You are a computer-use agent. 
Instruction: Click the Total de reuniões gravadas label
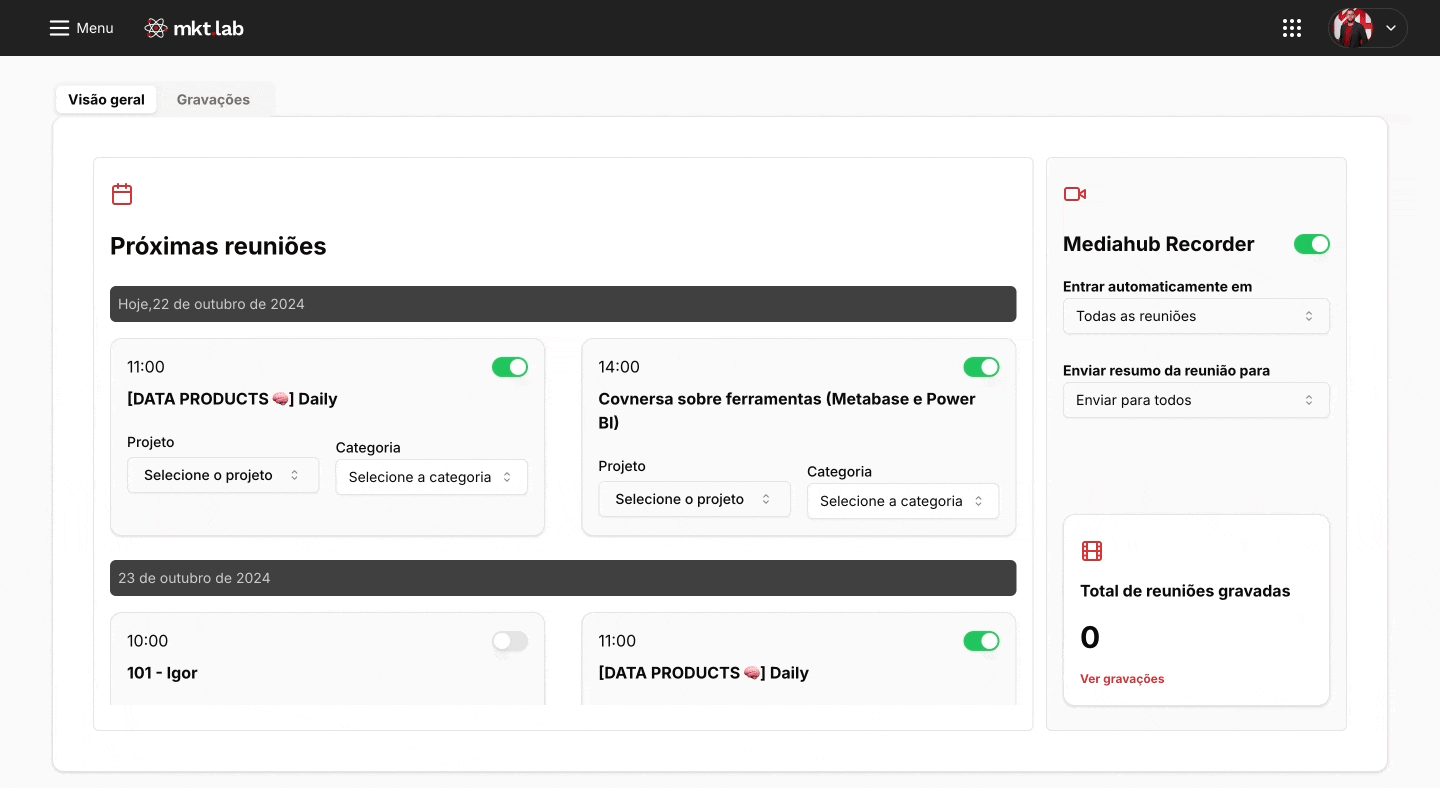tap(1185, 591)
